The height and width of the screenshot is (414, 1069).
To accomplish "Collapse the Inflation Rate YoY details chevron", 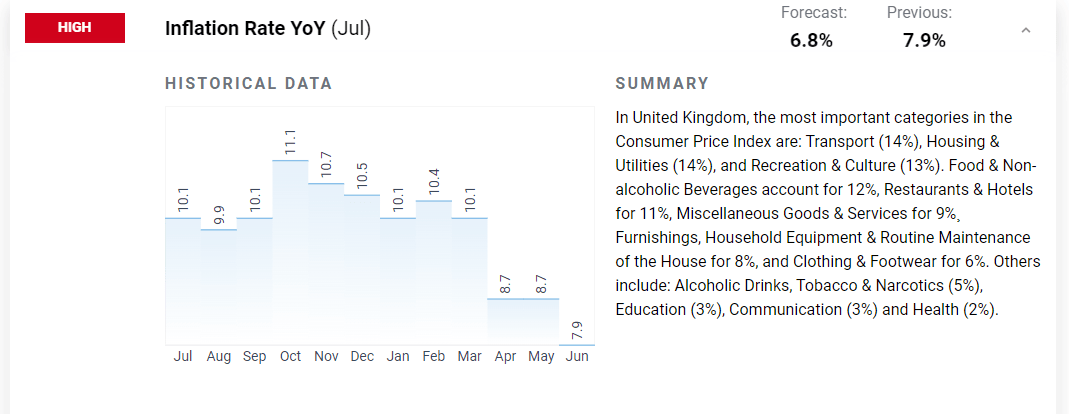I will [x=1025, y=30].
